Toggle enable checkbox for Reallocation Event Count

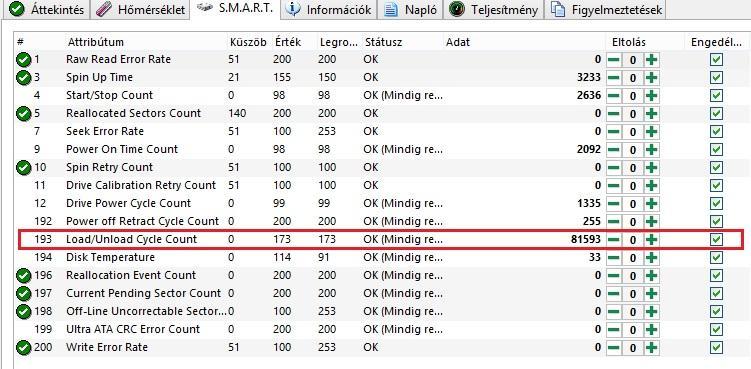coord(717,276)
